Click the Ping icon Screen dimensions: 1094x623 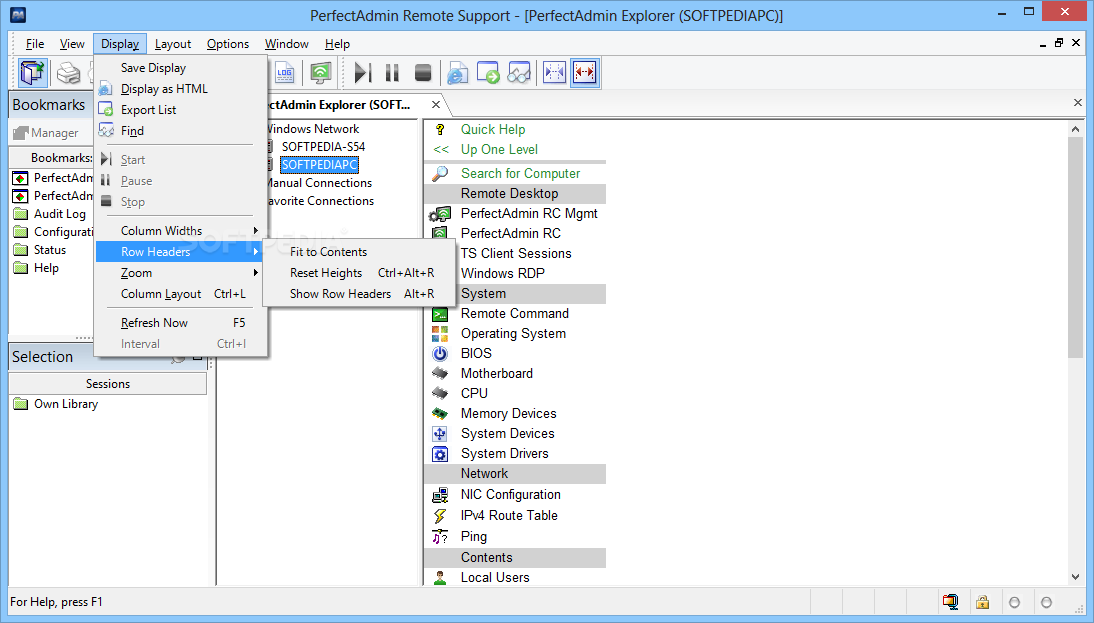(x=440, y=536)
